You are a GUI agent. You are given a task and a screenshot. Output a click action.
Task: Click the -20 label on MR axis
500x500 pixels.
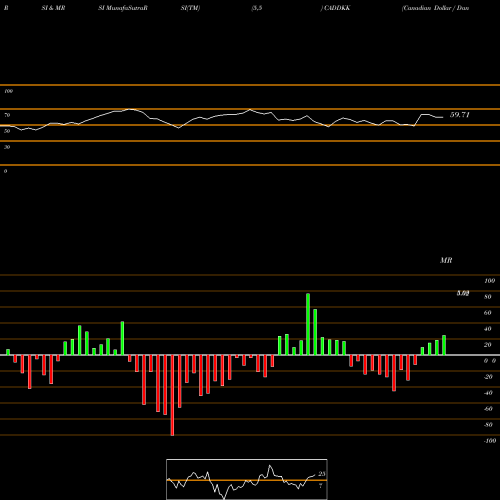[x=488, y=377]
